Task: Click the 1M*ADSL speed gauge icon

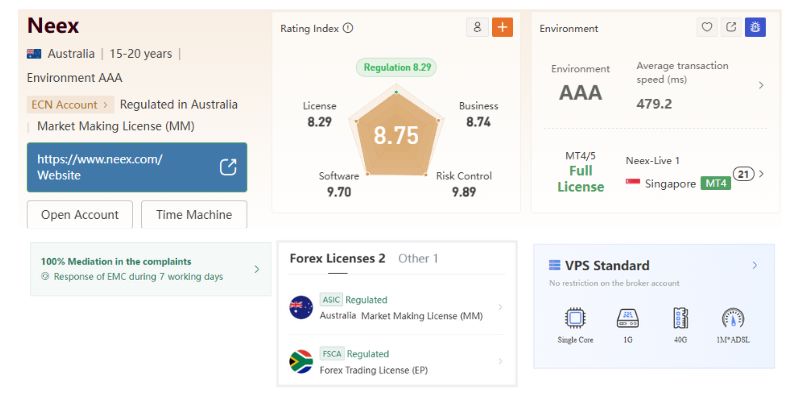Action: click(733, 319)
